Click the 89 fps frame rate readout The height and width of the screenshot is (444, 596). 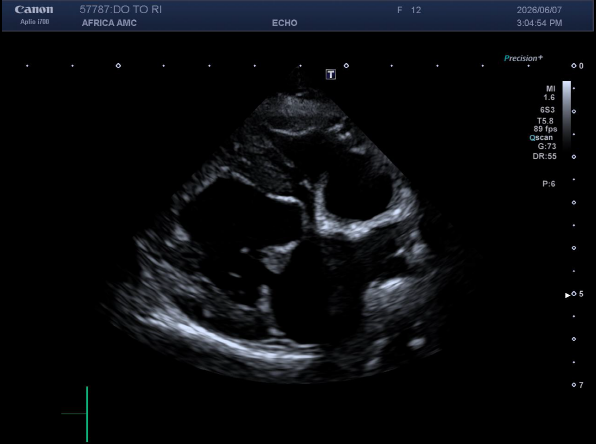[x=545, y=129]
